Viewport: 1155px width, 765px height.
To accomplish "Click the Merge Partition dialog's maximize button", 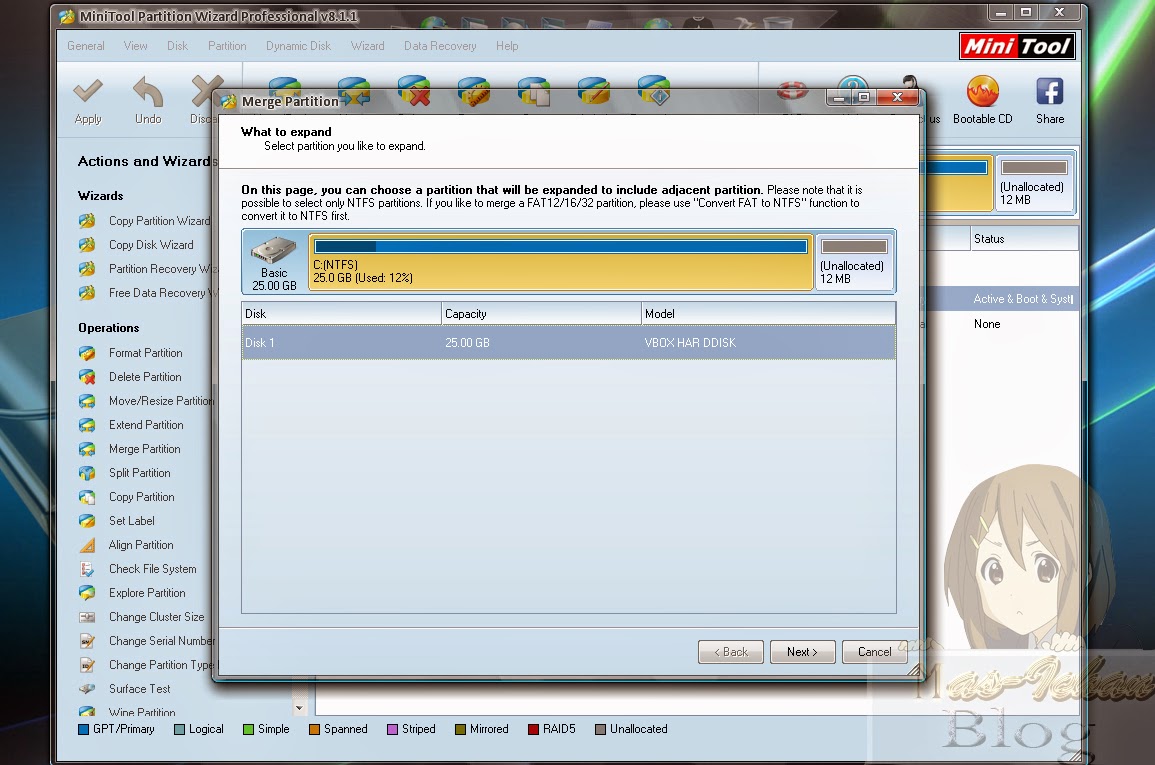I will (864, 97).
